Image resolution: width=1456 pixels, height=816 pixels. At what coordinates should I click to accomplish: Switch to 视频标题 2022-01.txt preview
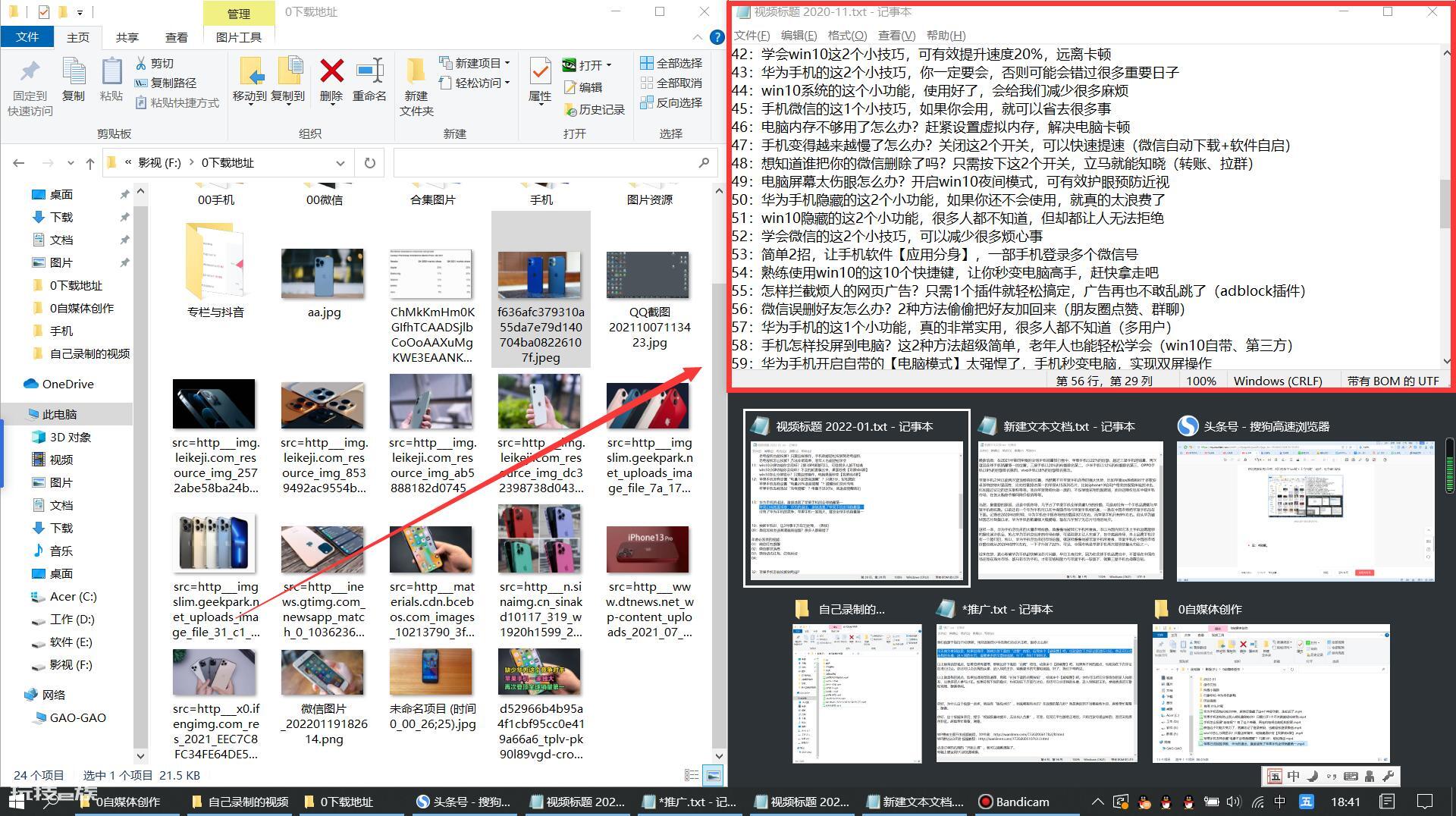click(x=857, y=497)
